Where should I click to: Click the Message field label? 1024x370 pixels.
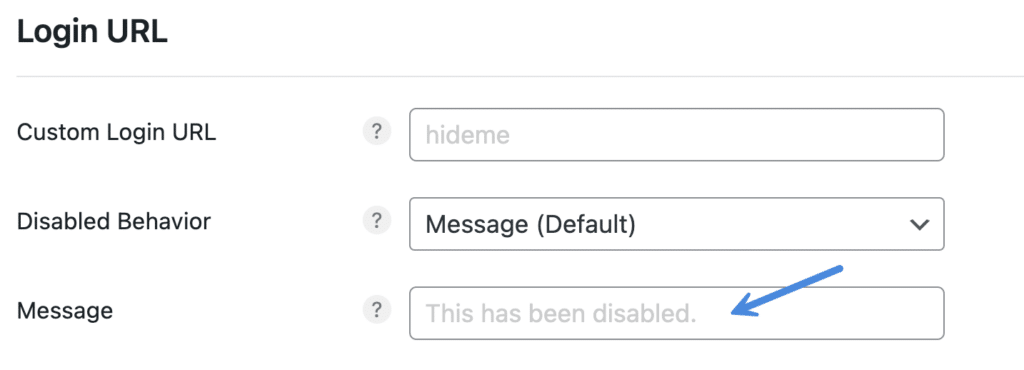65,311
